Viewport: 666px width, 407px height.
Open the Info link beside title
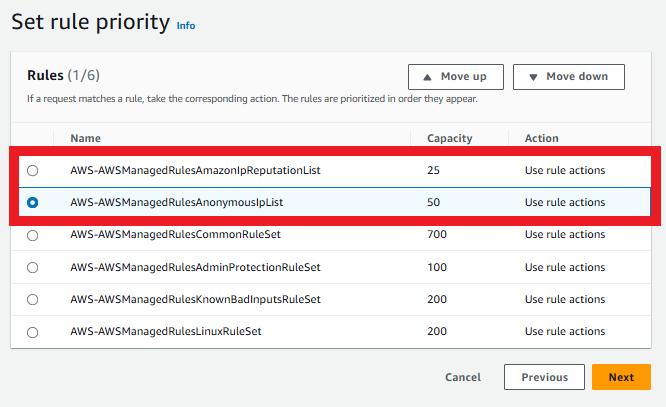pyautogui.click(x=186, y=26)
